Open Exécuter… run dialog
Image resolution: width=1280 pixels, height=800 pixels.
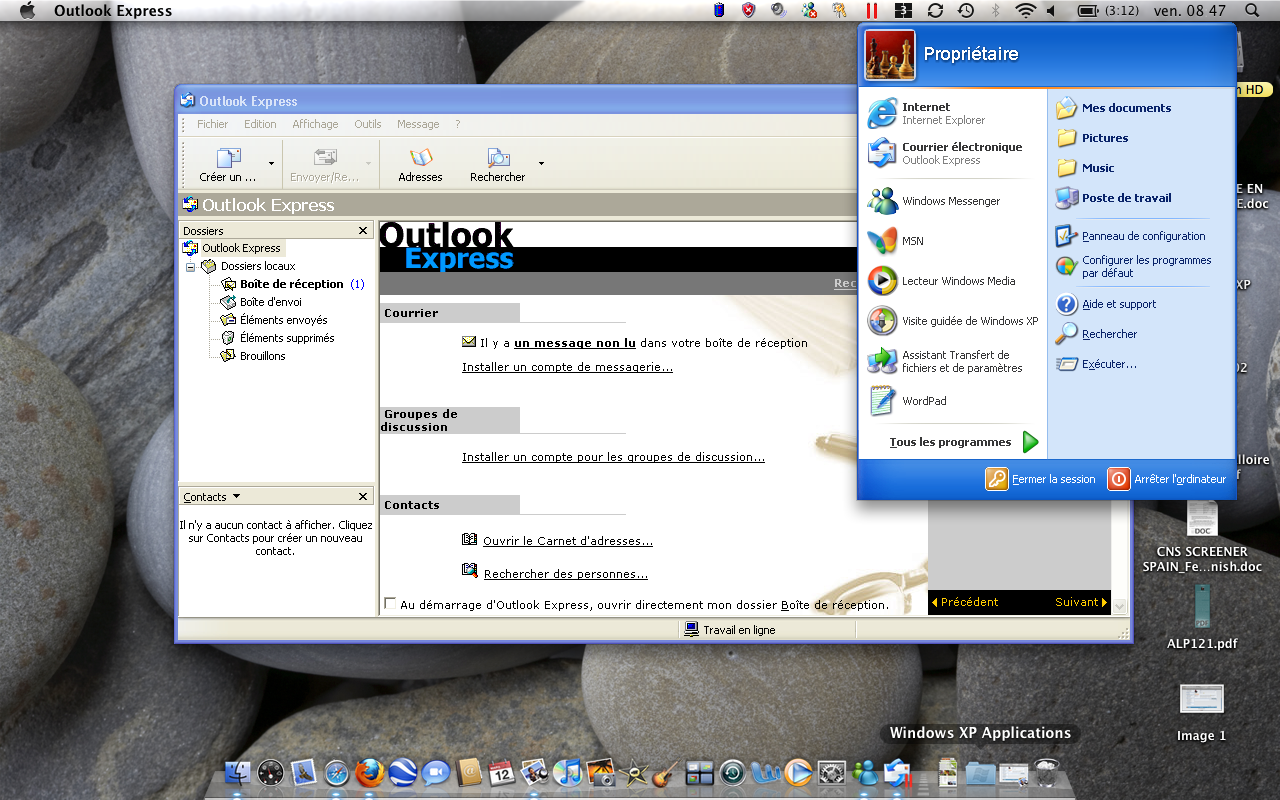1096,364
